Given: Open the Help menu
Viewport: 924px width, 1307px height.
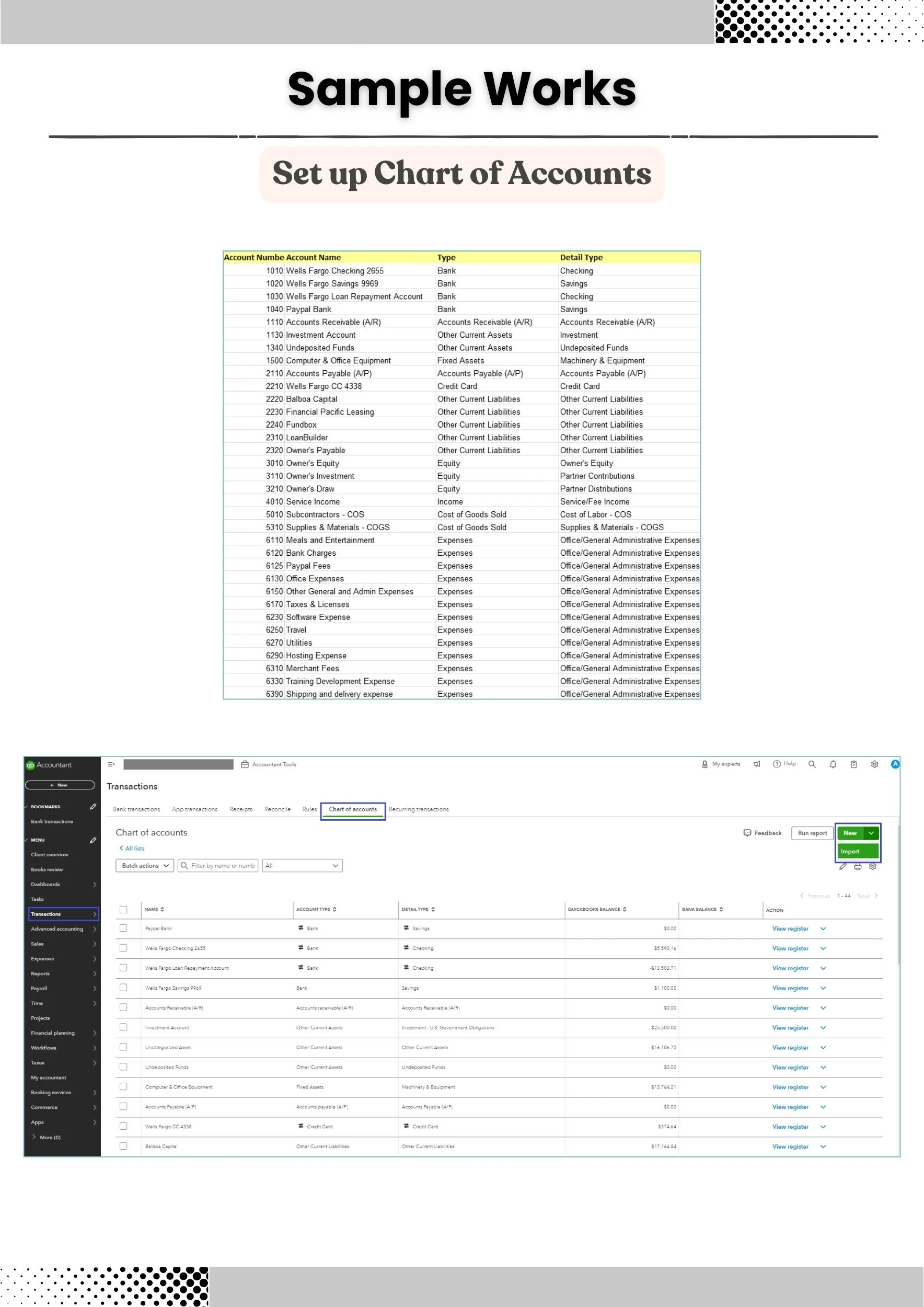Looking at the screenshot, I should coord(784,764).
